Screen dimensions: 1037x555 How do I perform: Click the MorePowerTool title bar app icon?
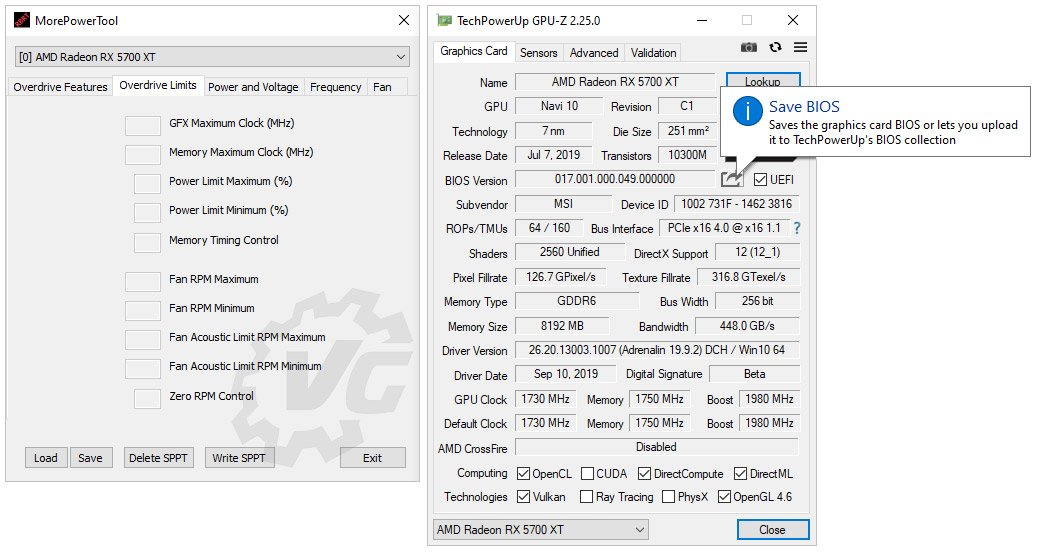19,20
